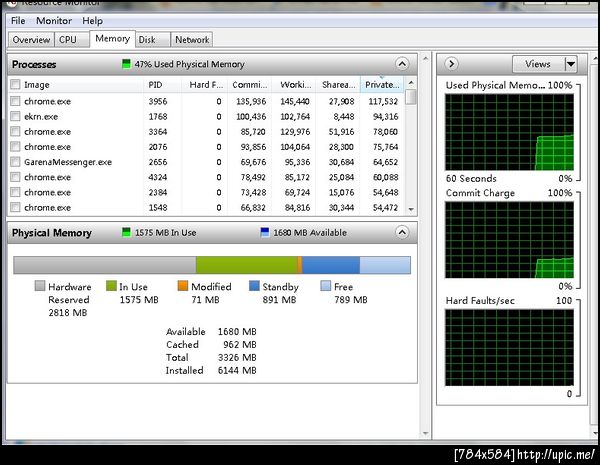
Task: Select the Memory tab
Action: 112,39
